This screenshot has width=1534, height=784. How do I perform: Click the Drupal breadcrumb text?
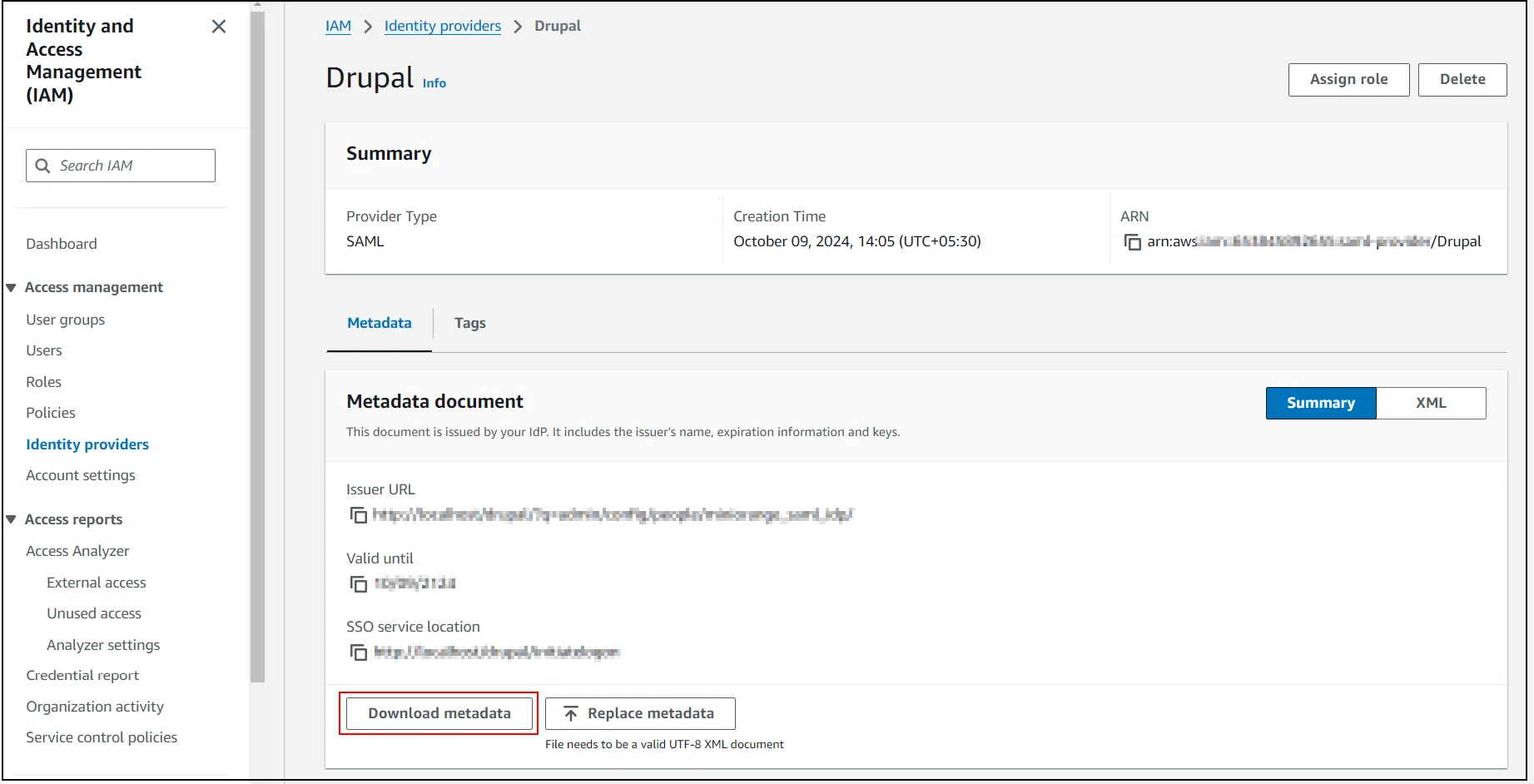(x=558, y=26)
